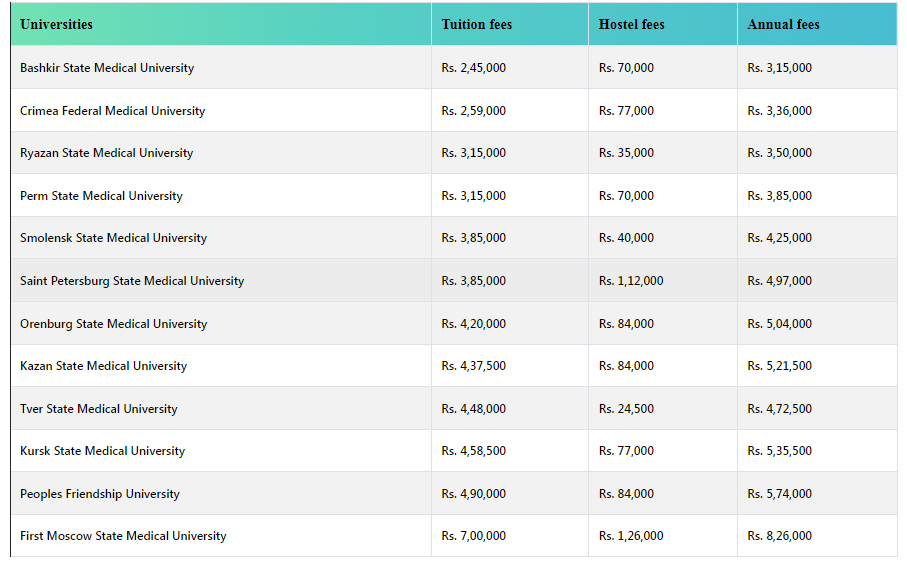The image size is (907, 568).
Task: Click the Universities column header
Action: [x=56, y=24]
